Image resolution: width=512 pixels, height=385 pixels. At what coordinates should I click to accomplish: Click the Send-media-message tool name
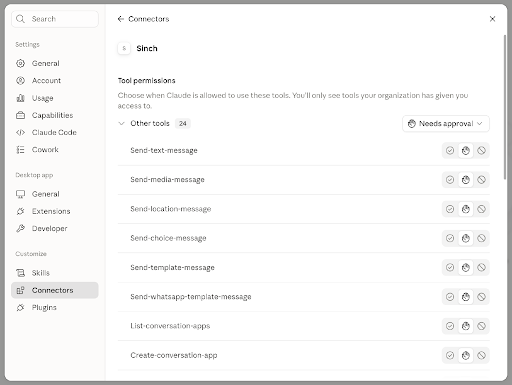coord(167,180)
